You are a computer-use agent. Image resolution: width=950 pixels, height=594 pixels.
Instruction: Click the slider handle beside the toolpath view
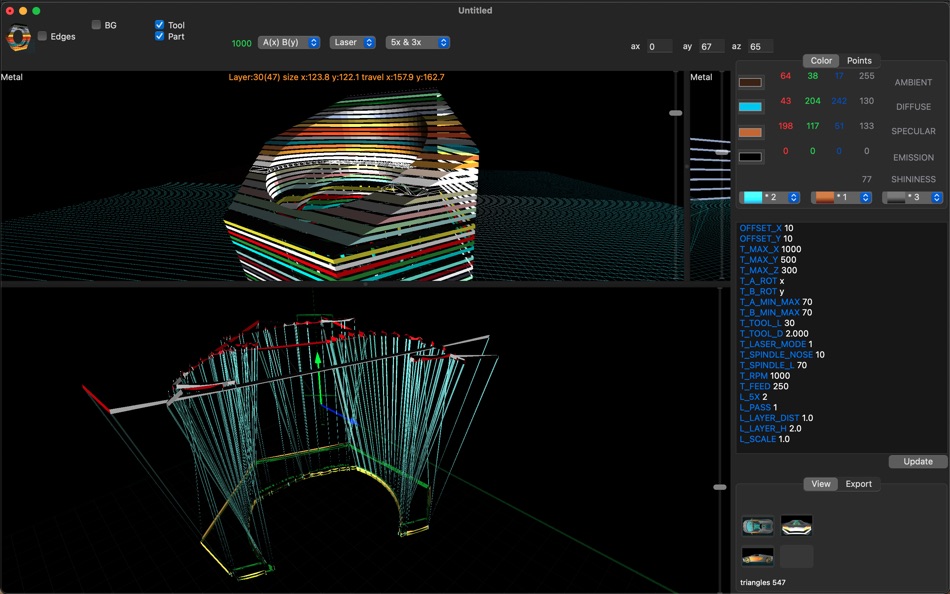pos(720,487)
